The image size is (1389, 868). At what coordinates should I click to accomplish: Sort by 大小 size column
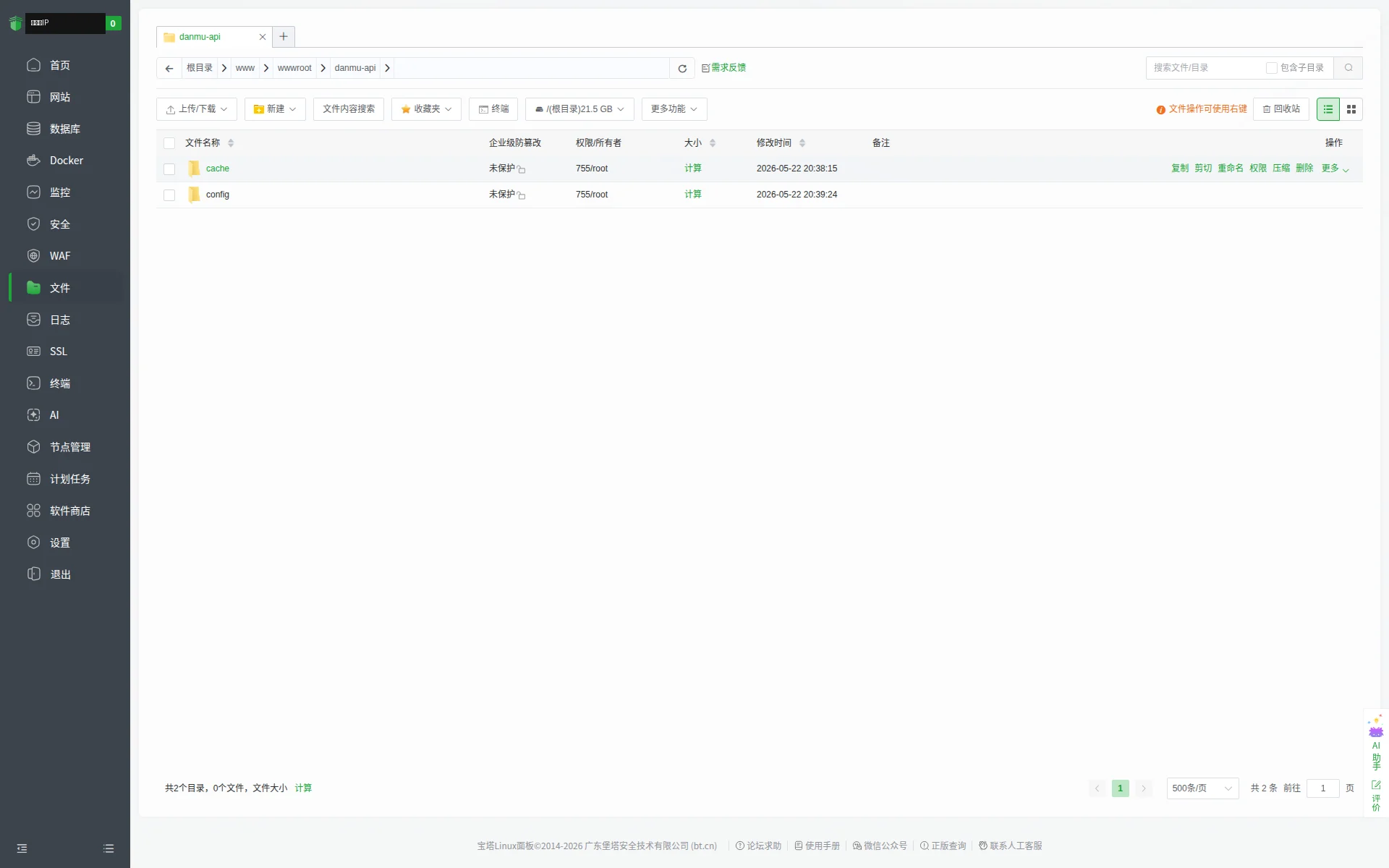[713, 143]
